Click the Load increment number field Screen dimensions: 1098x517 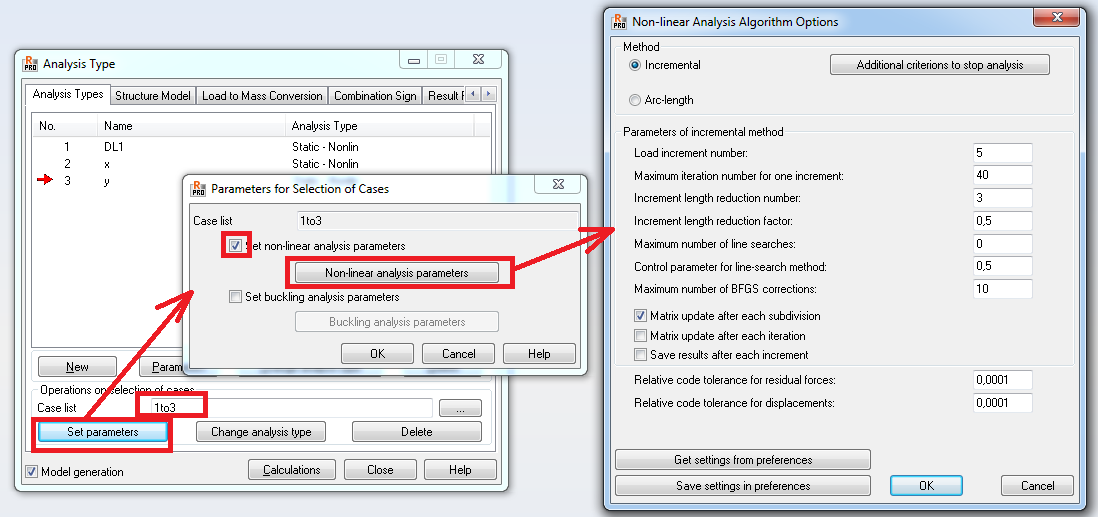point(1003,153)
